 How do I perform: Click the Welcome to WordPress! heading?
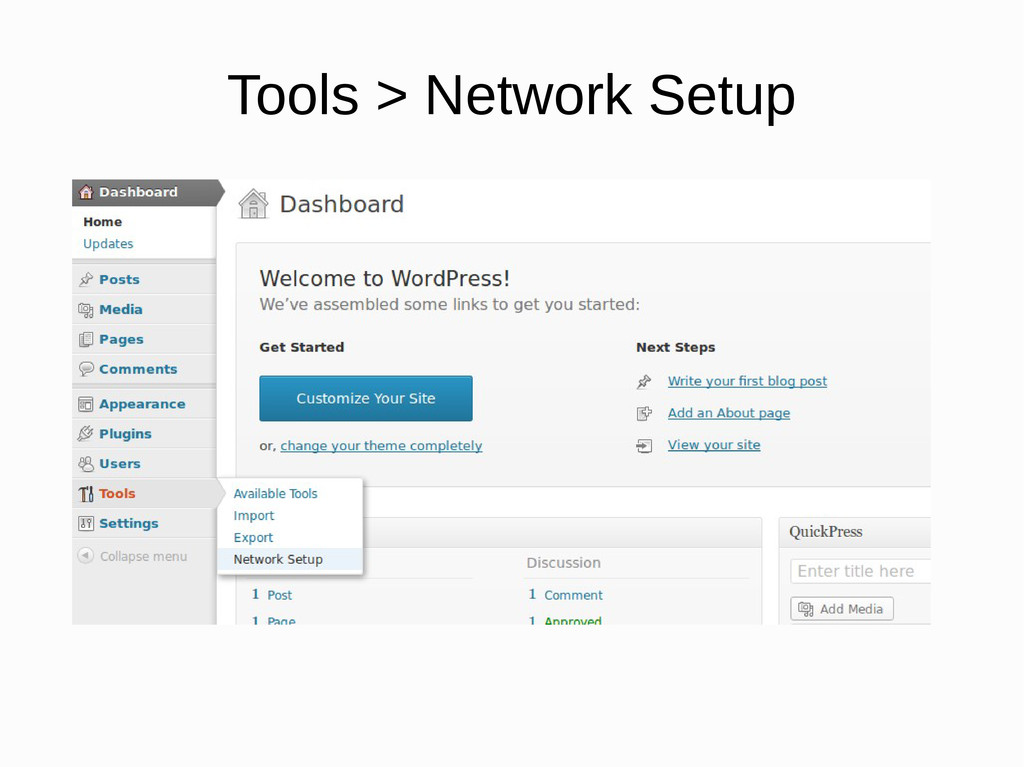coord(385,279)
